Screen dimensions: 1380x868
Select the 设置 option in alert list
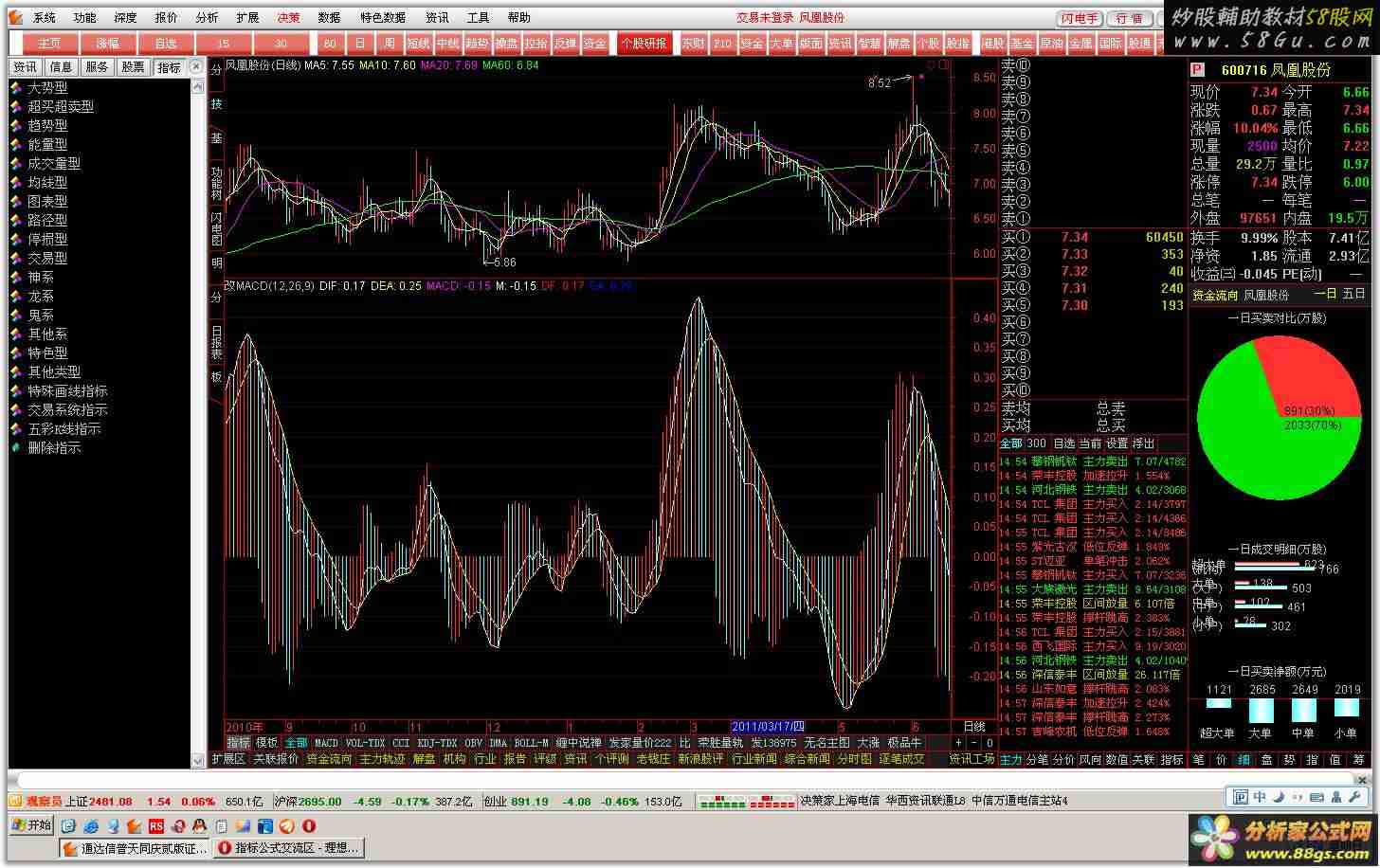(x=1117, y=443)
